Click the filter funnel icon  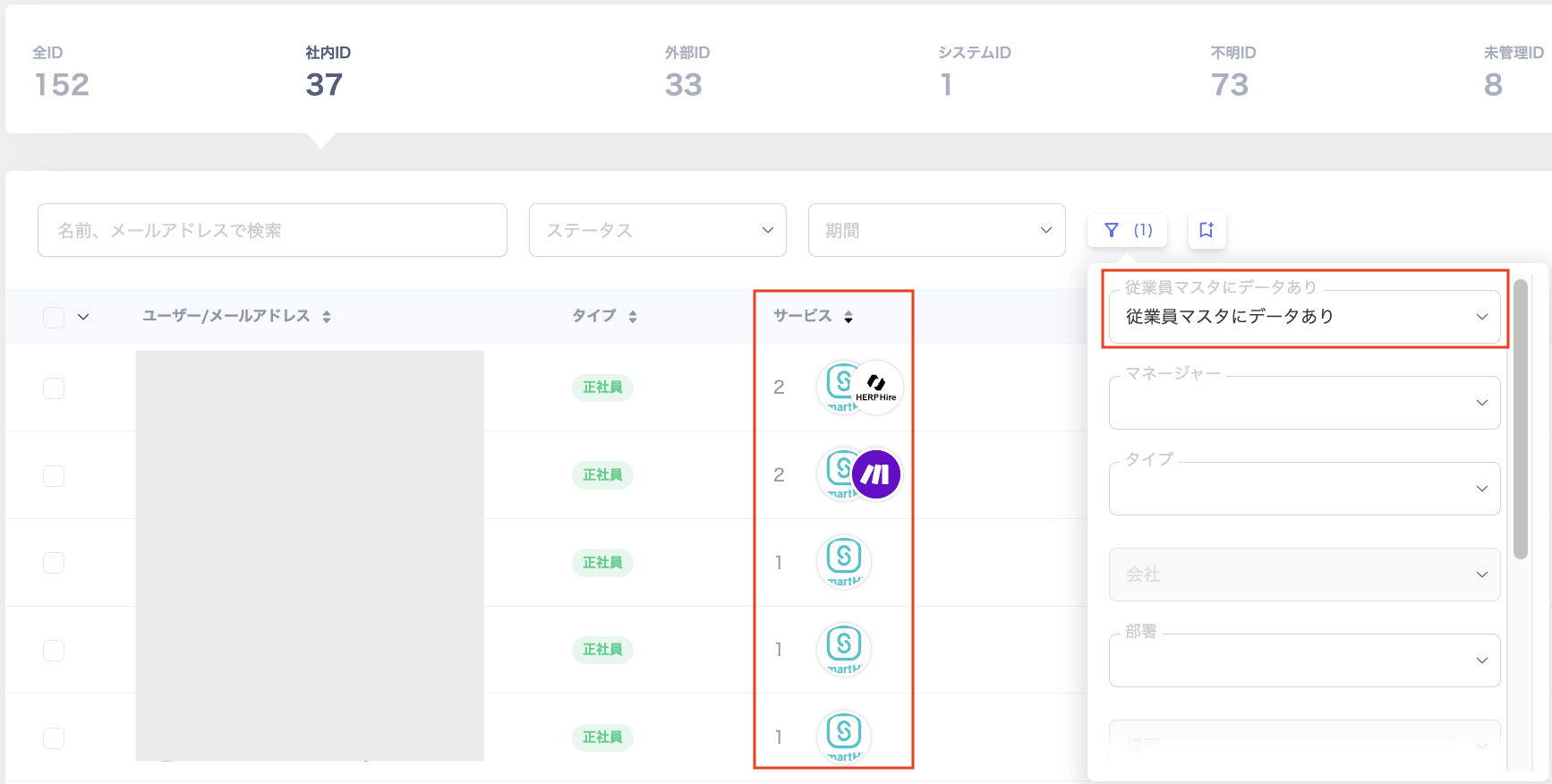(1112, 230)
